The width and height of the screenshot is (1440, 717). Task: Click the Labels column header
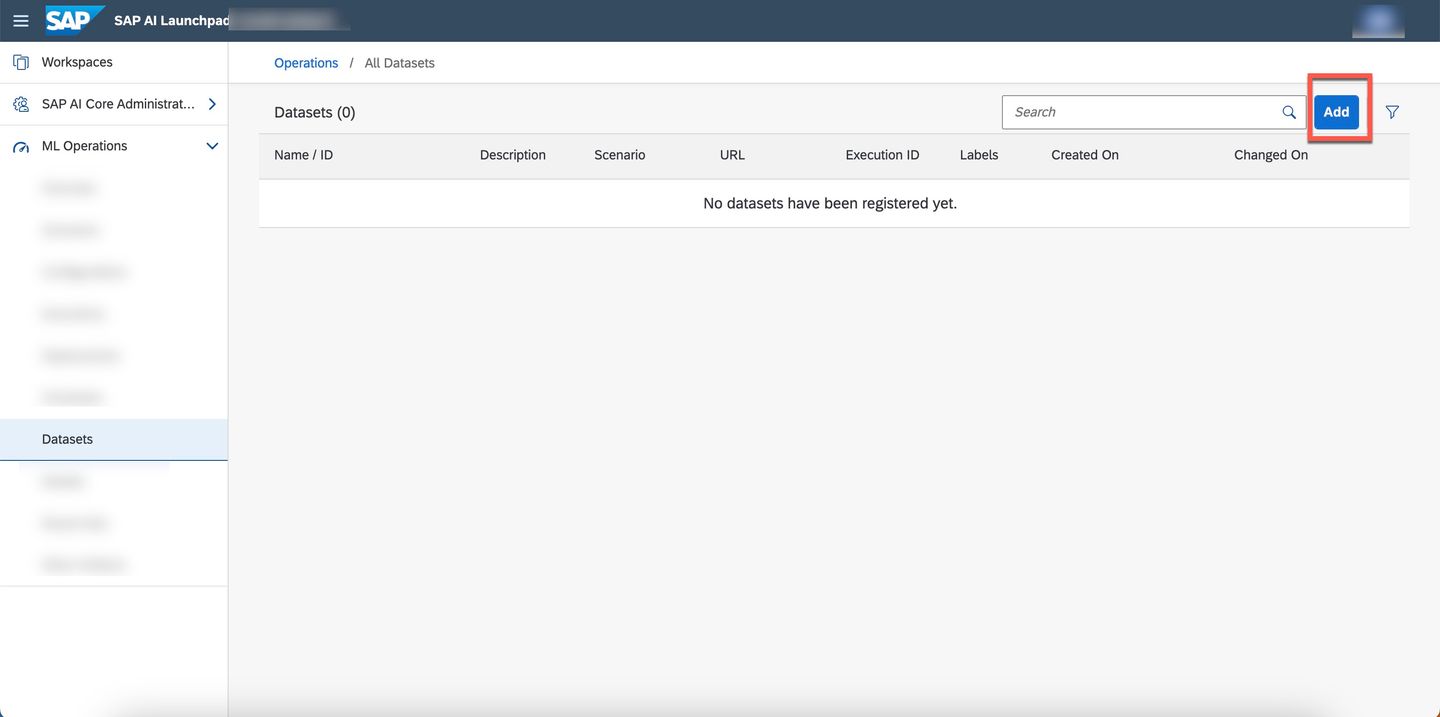(x=979, y=155)
